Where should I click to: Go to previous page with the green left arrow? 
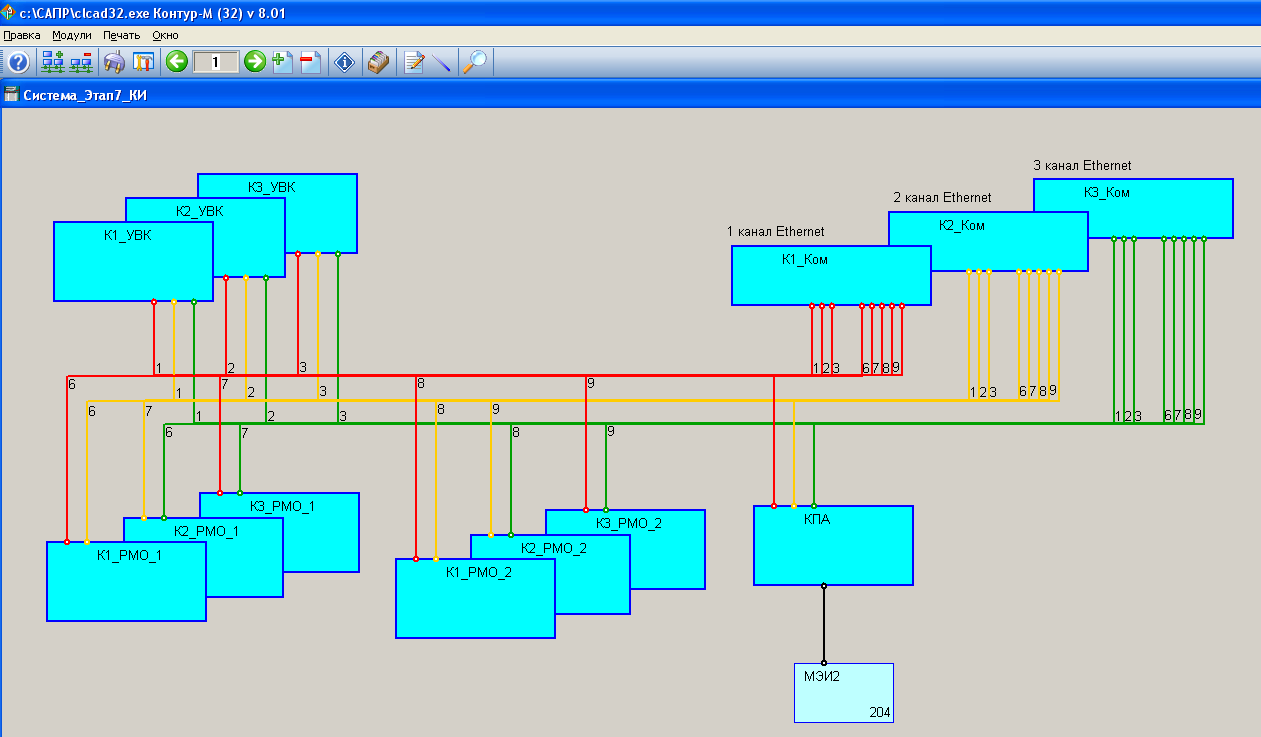click(x=177, y=62)
